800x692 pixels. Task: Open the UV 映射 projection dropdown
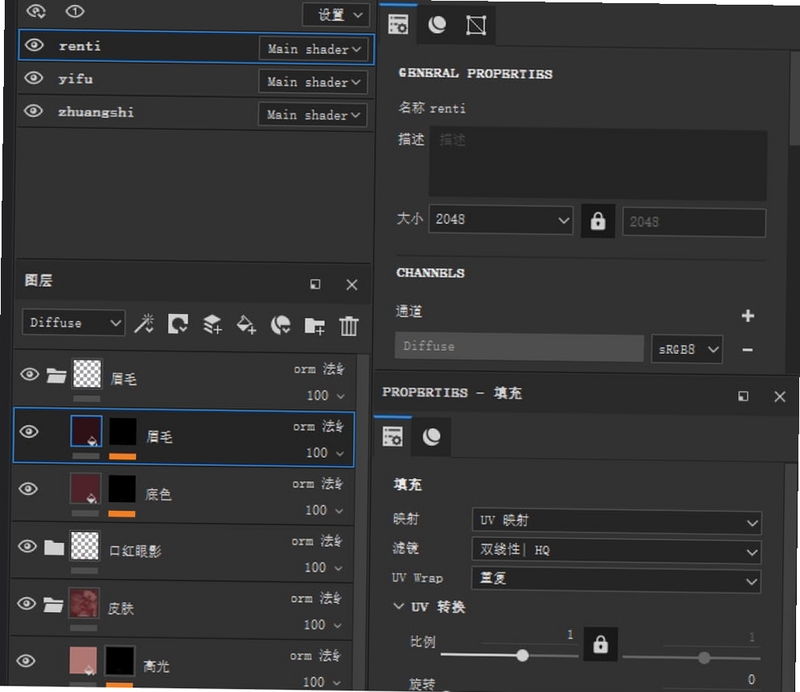(x=617, y=521)
